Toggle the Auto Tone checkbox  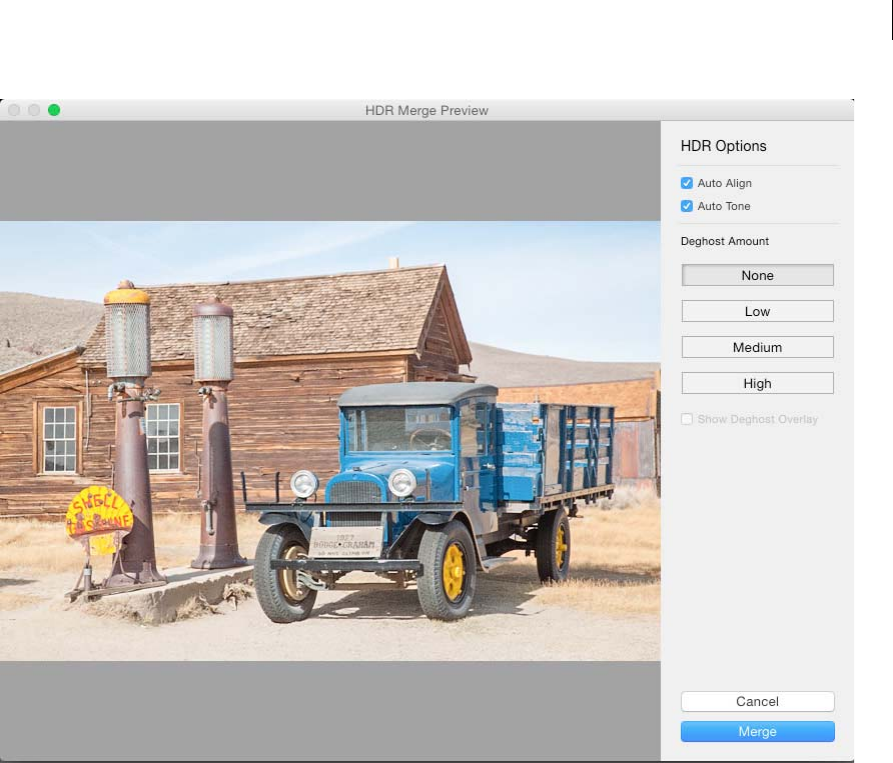[686, 206]
